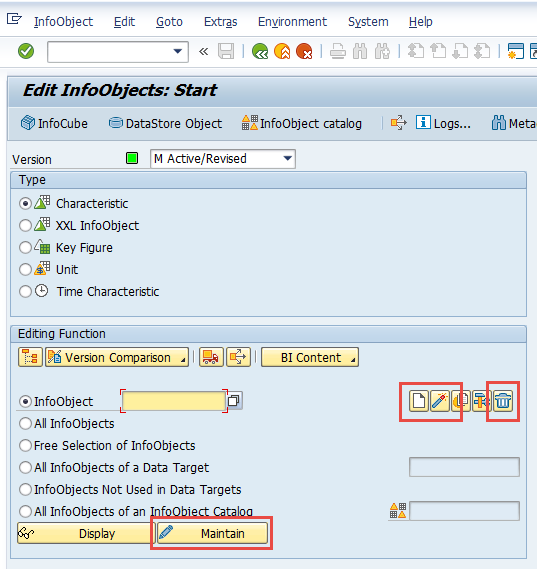Select All InfoObjects of a Data Target
537x569 pixels.
[25, 467]
